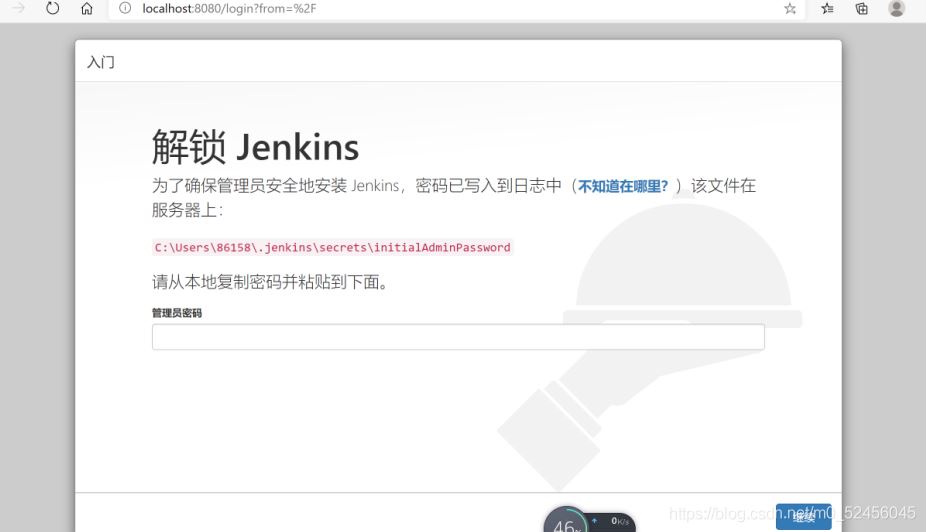Image resolution: width=926 pixels, height=532 pixels.
Task: Click '请从本地复制密码并粘贴到下面' instruction text
Action: [270, 282]
